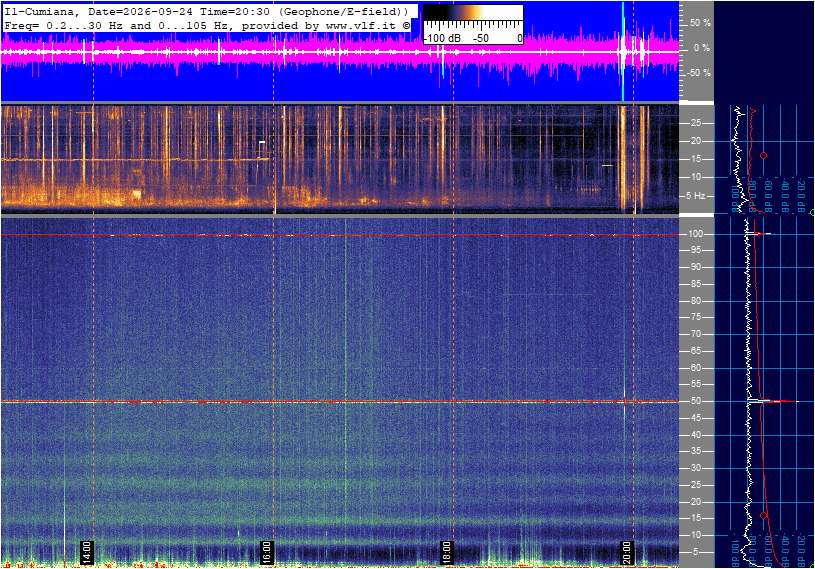Click the 80 label on E-field frequency scale
This screenshot has width=815, height=569.
(x=695, y=301)
